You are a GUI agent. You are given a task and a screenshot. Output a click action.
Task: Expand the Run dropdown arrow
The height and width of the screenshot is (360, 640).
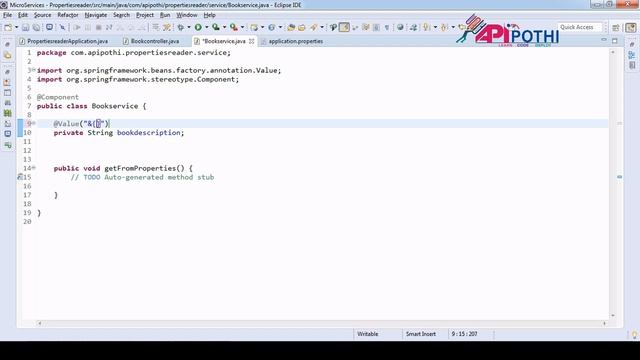[x=207, y=27]
